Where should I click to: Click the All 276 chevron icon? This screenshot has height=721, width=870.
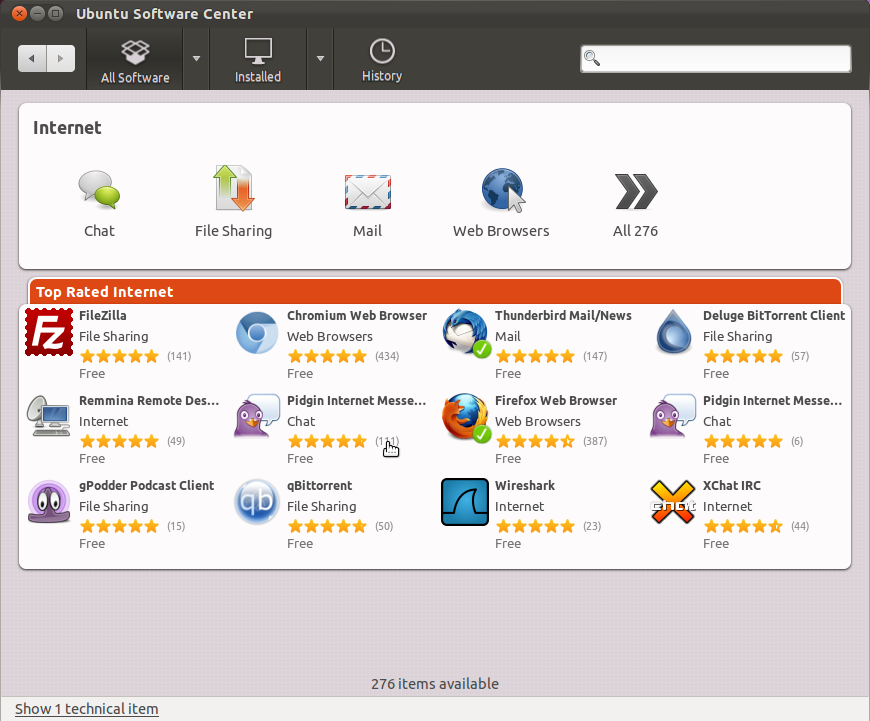click(635, 190)
